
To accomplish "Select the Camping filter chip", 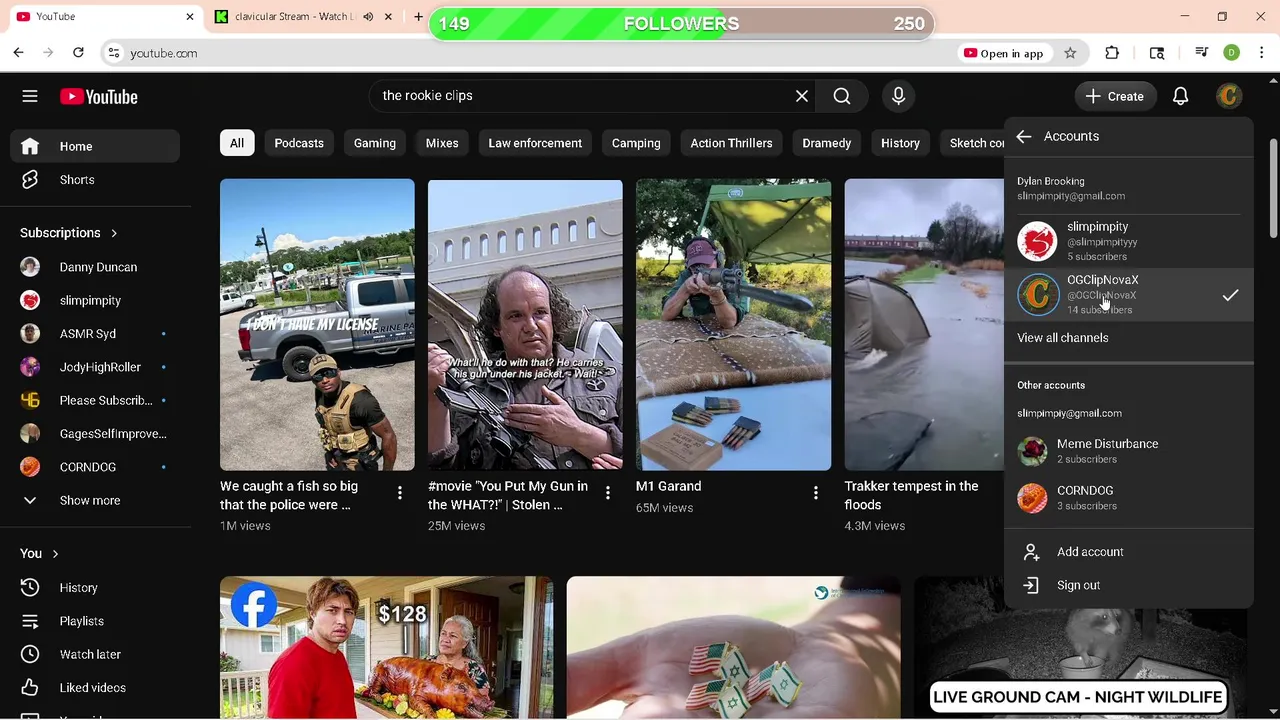I will tap(636, 143).
